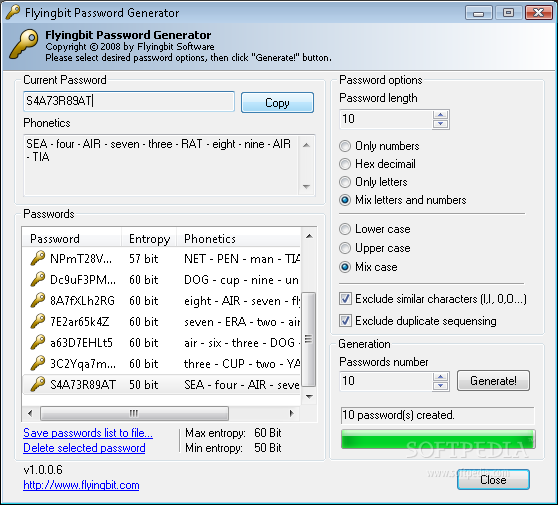Toggle Exclude similar characters checkbox
Viewport: 558px width, 505px height.
pyautogui.click(x=345, y=299)
